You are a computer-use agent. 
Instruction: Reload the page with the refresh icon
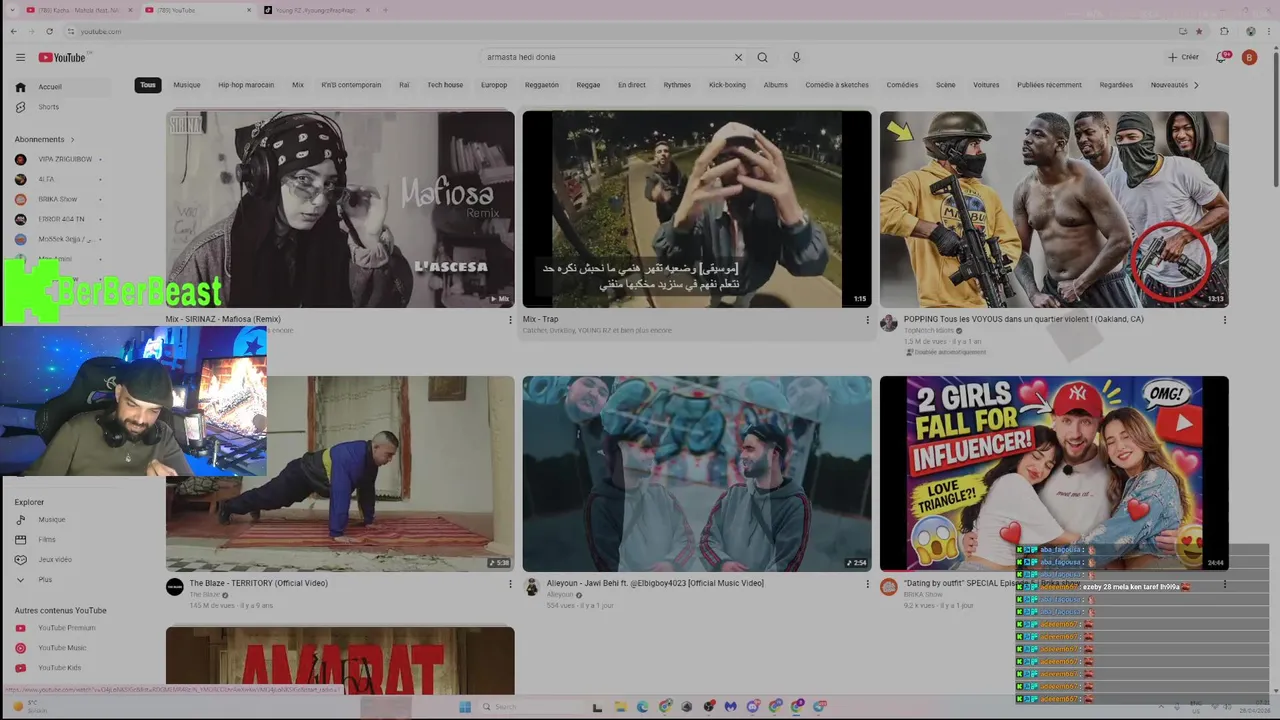(x=49, y=31)
